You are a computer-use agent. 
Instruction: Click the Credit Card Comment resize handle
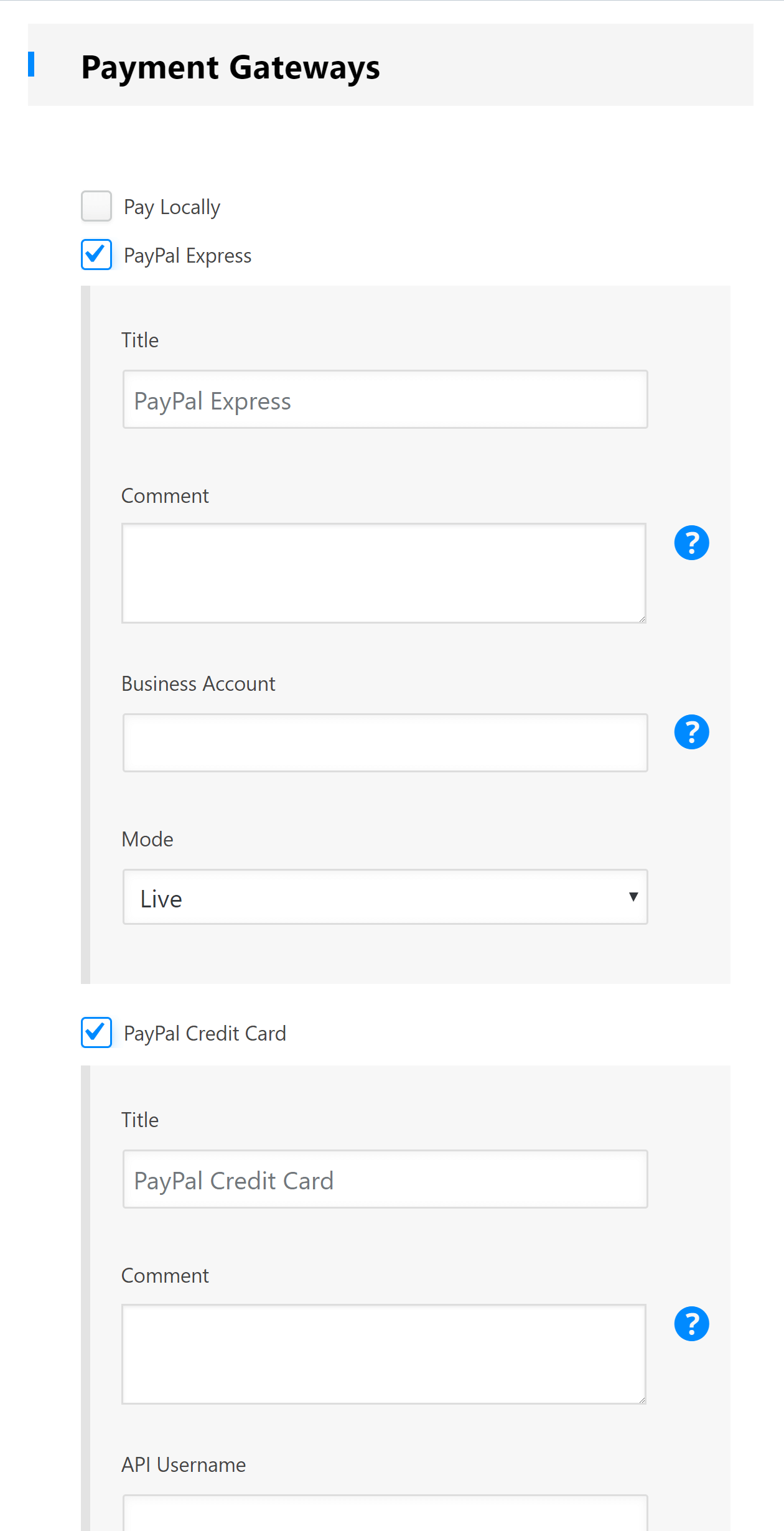tap(642, 1400)
